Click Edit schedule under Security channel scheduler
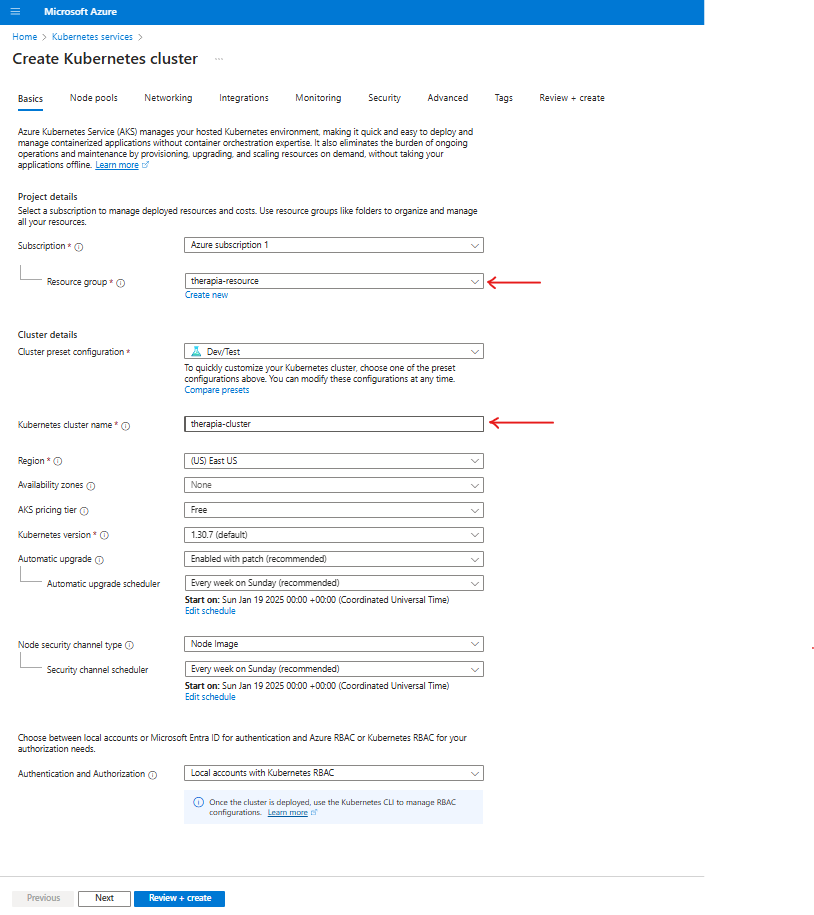The height and width of the screenshot is (915, 814). [x=210, y=697]
